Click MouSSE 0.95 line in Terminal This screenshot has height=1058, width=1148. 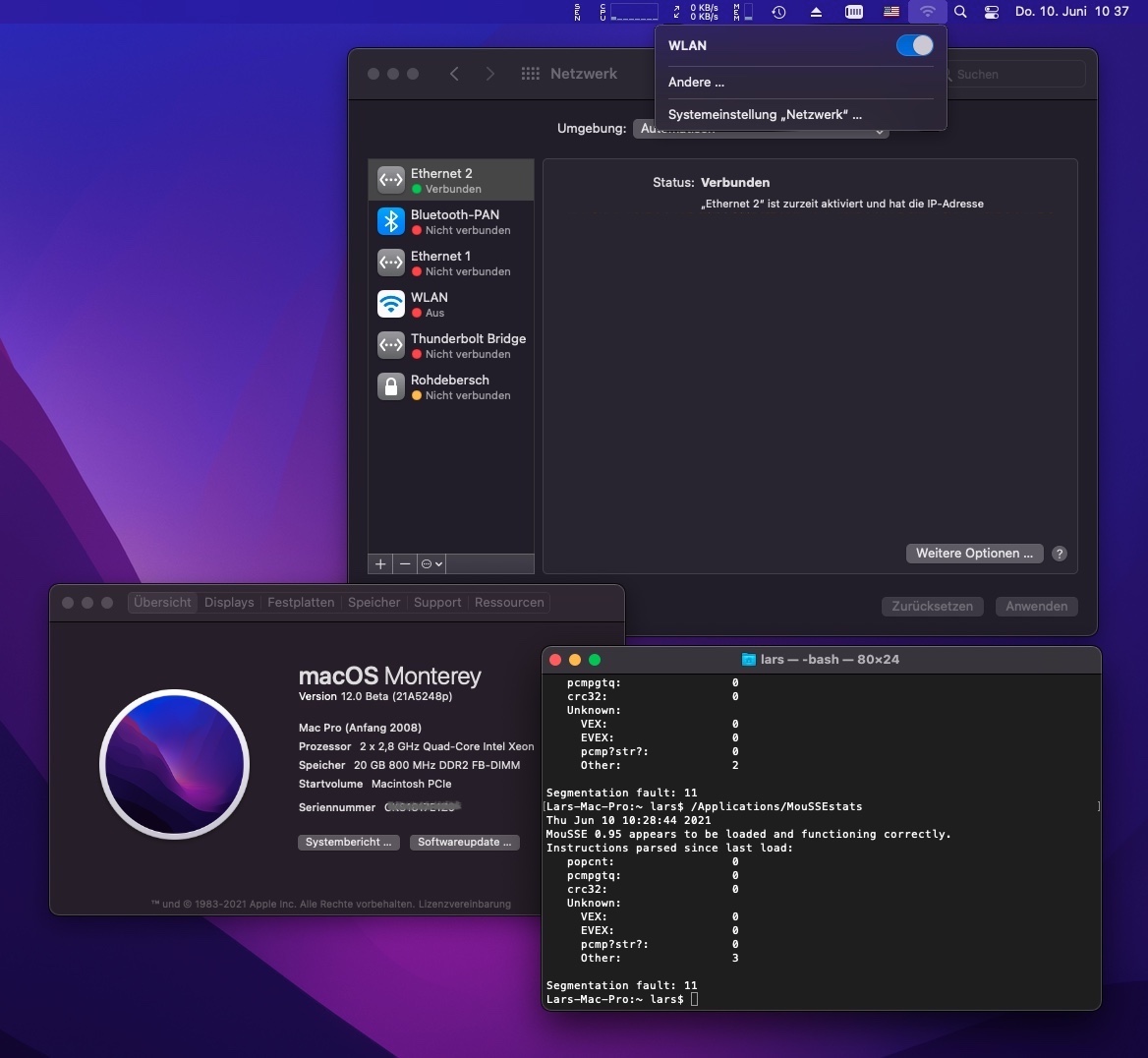748,834
